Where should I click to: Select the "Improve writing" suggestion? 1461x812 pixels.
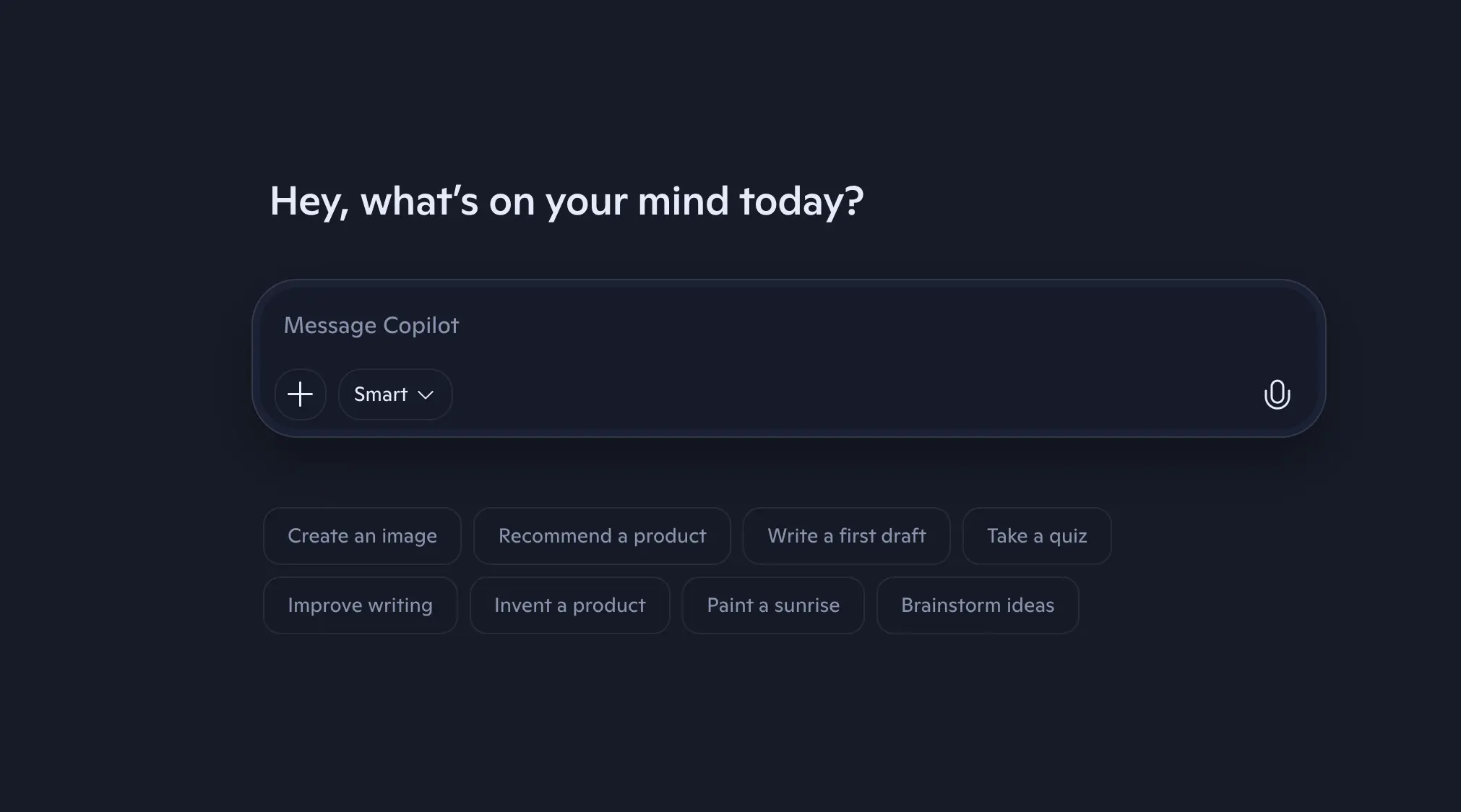(x=360, y=605)
